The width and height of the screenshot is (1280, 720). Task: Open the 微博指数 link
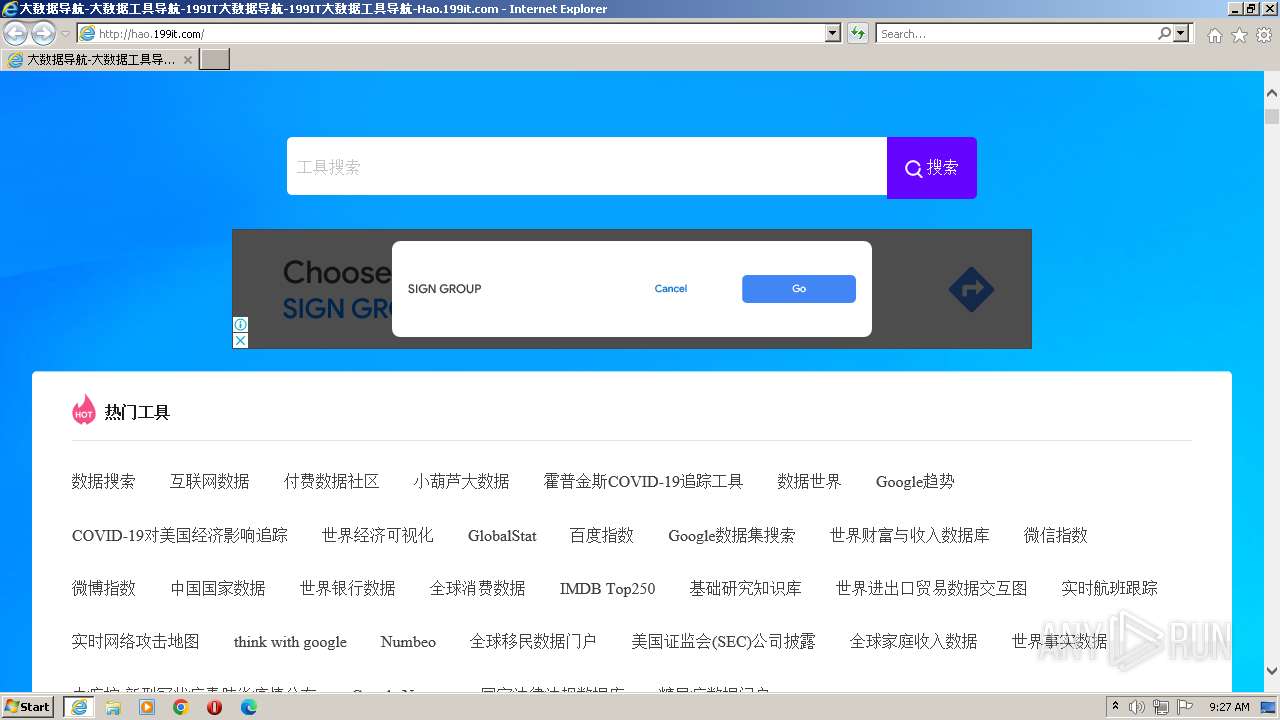point(104,588)
